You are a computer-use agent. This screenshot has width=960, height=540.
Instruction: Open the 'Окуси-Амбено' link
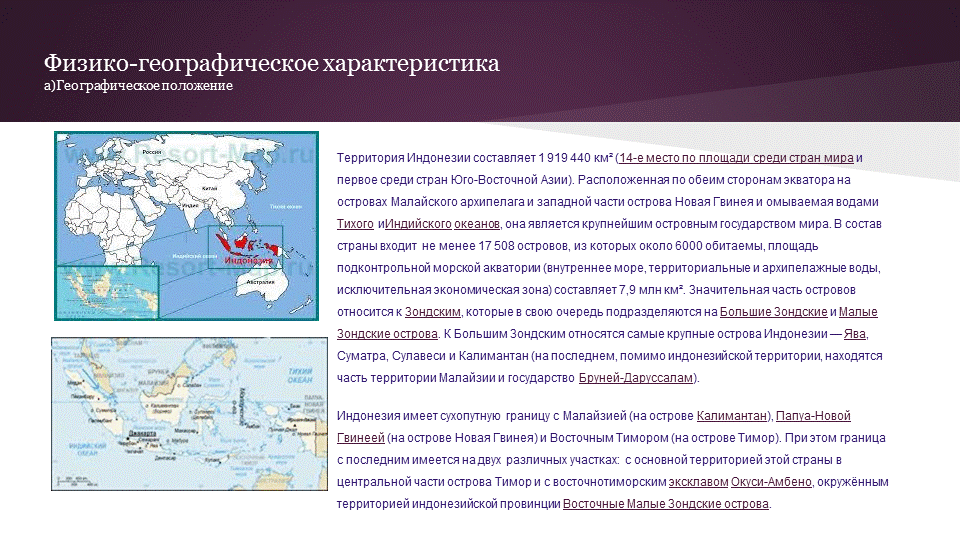pos(771,482)
